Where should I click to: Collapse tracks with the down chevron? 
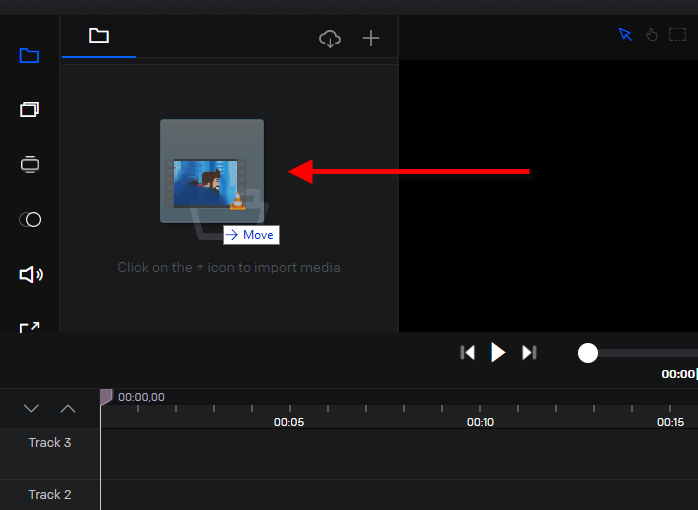click(x=31, y=408)
